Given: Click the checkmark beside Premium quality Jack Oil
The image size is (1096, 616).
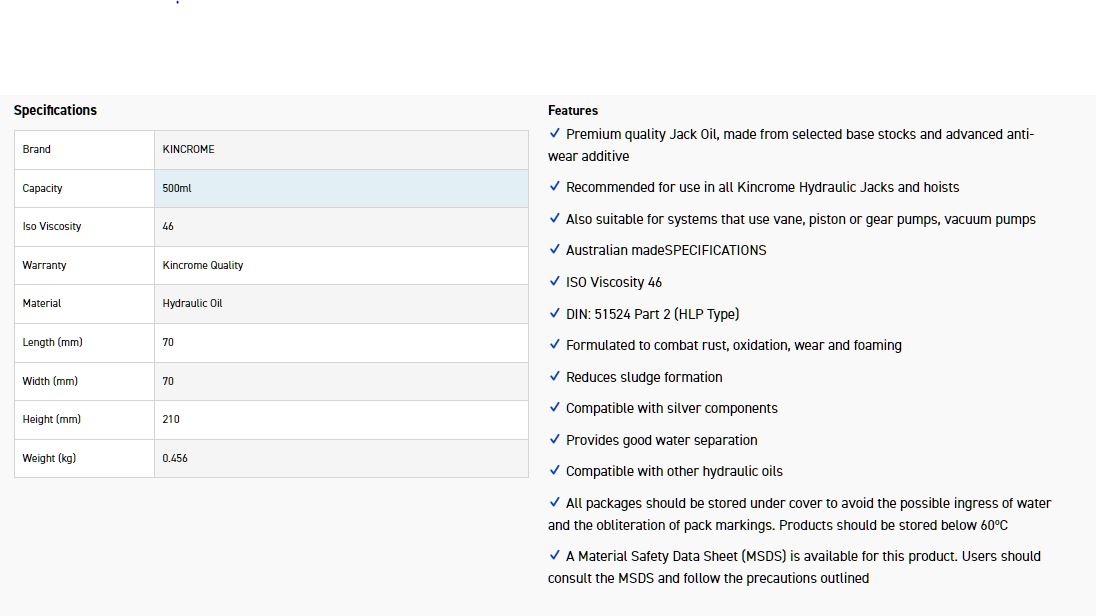Looking at the screenshot, I should (x=555, y=134).
